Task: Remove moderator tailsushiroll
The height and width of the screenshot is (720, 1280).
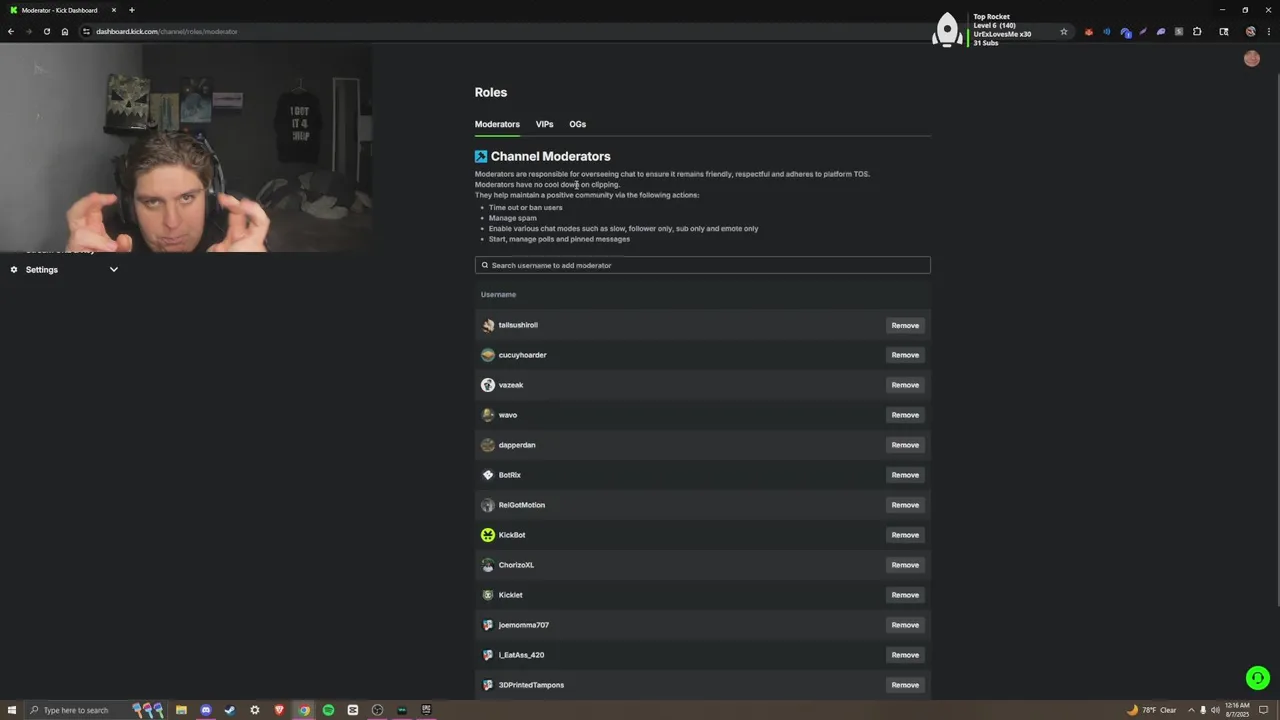Action: pos(905,325)
